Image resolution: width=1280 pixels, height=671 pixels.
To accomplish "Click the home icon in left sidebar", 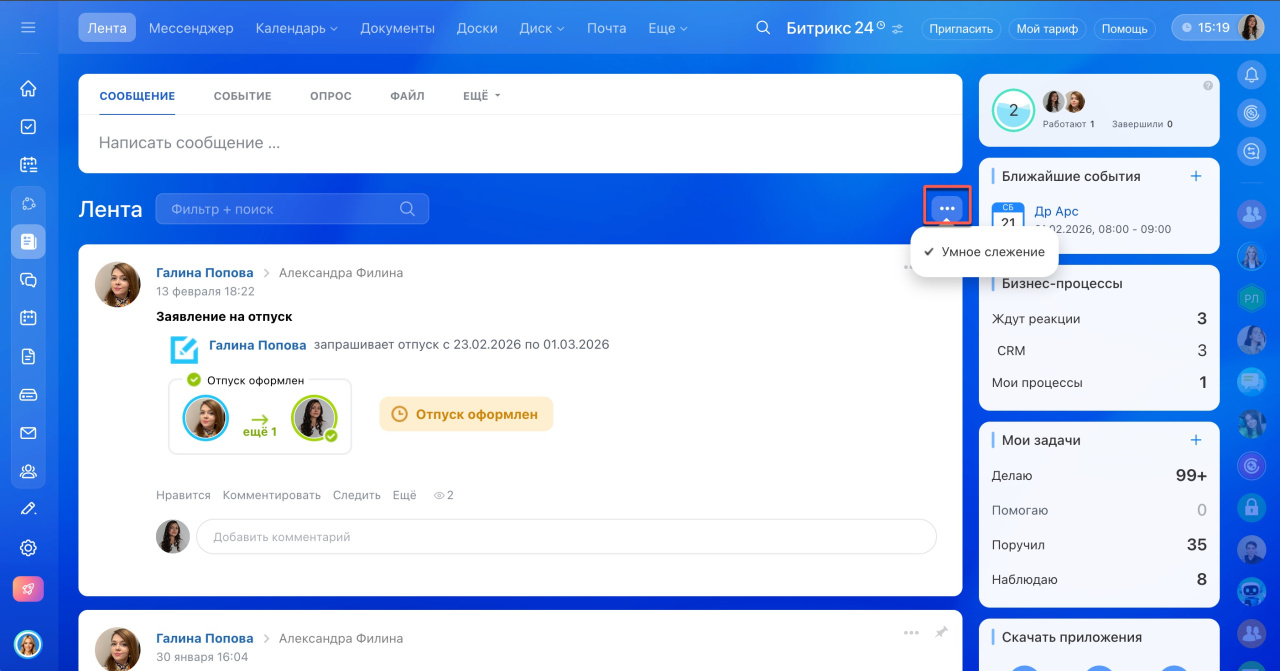I will point(28,88).
